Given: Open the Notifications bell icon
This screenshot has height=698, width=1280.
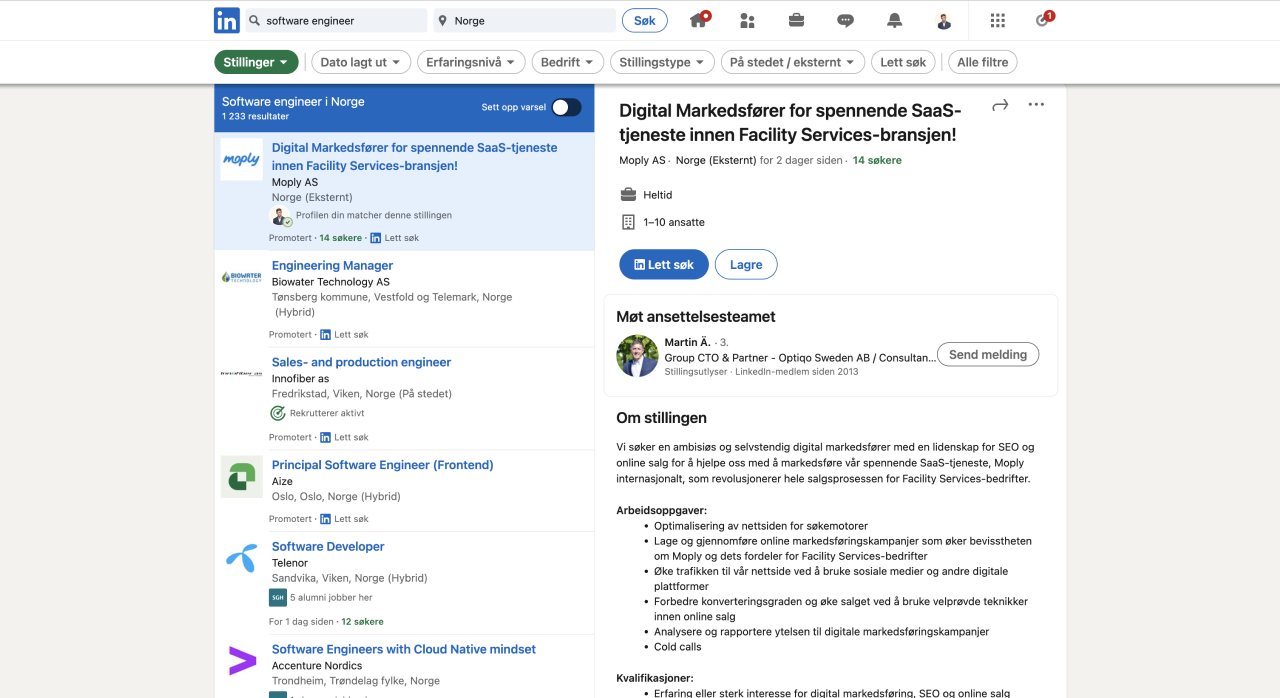Looking at the screenshot, I should point(894,20).
